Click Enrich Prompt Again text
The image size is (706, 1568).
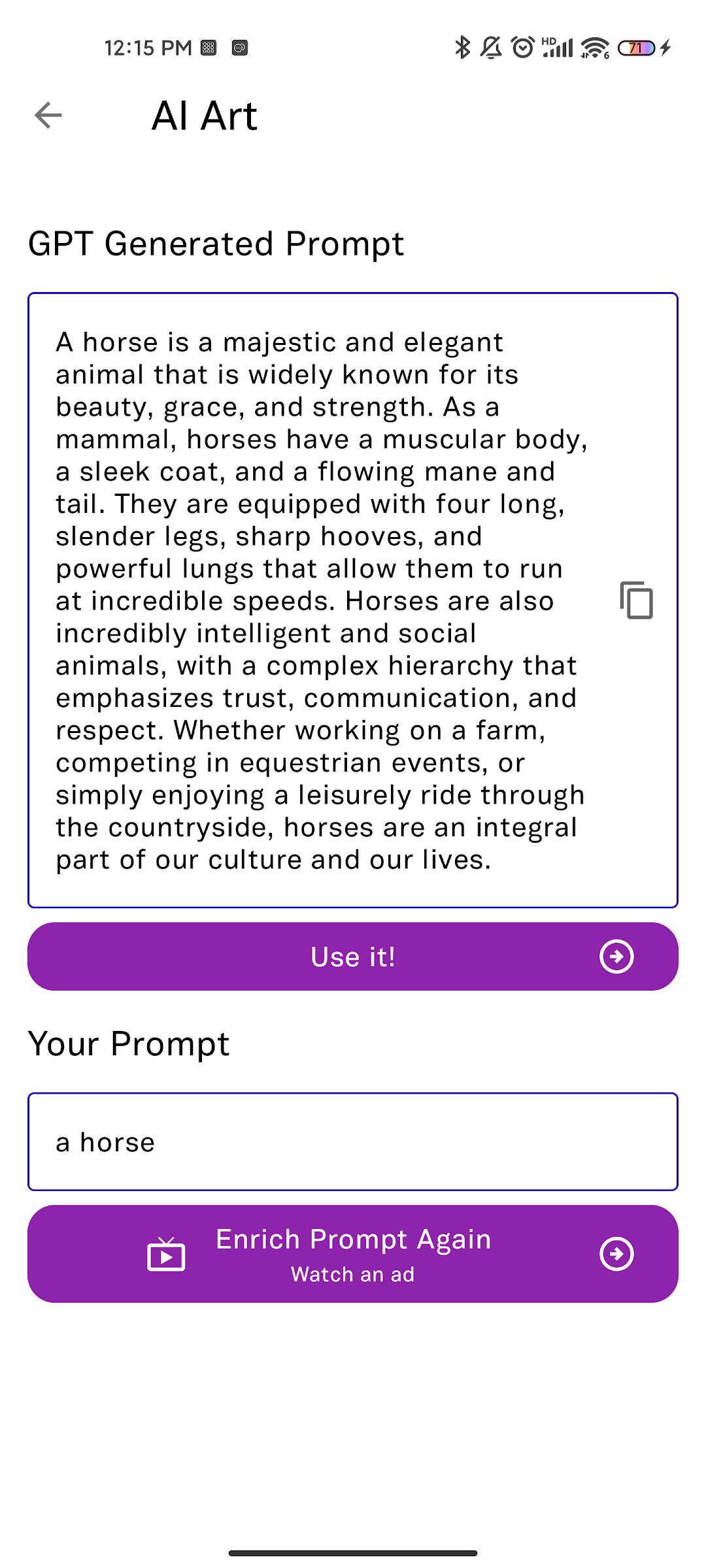click(353, 1239)
